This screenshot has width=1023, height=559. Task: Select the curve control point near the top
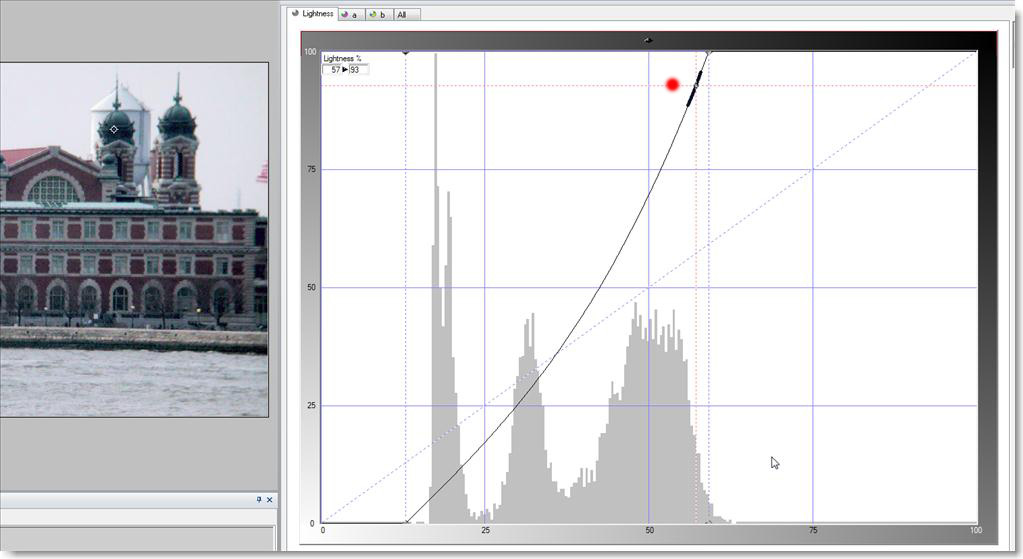click(x=695, y=85)
